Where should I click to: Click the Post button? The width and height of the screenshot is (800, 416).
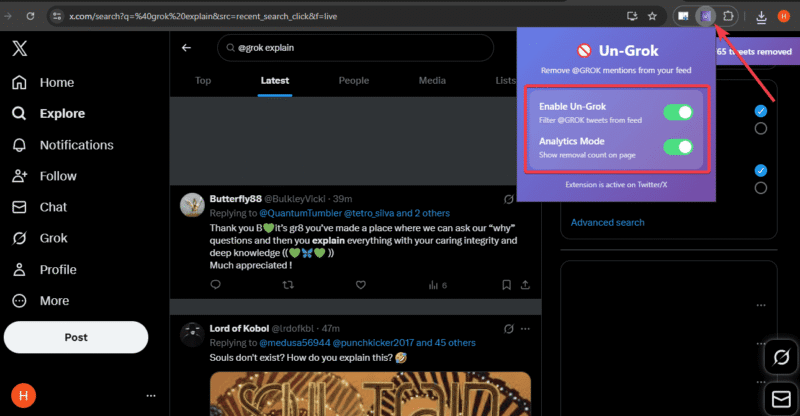click(76, 337)
